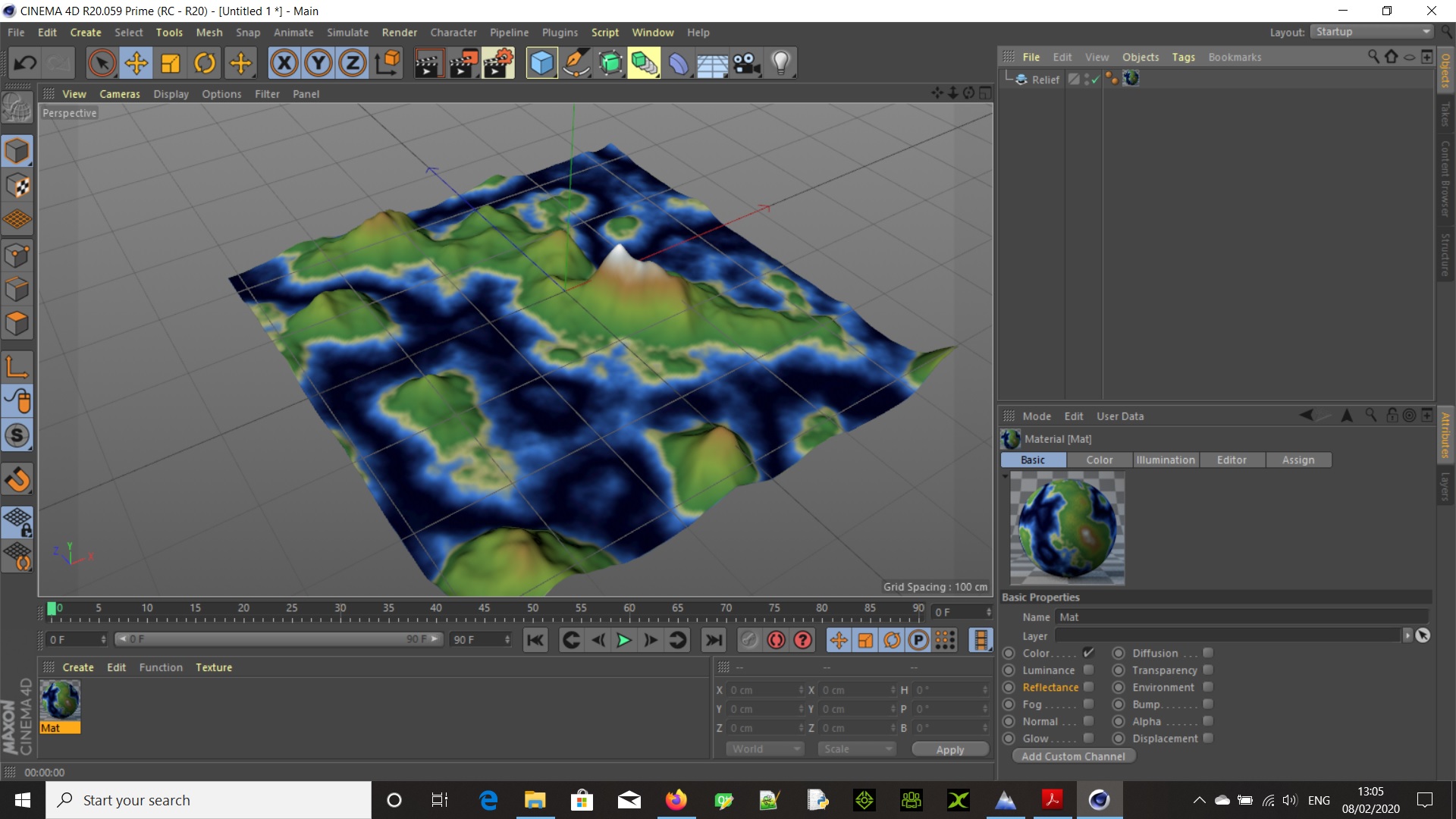The width and height of the screenshot is (1456, 819).
Task: Enable the Alpha channel checkbox
Action: pyautogui.click(x=1208, y=721)
